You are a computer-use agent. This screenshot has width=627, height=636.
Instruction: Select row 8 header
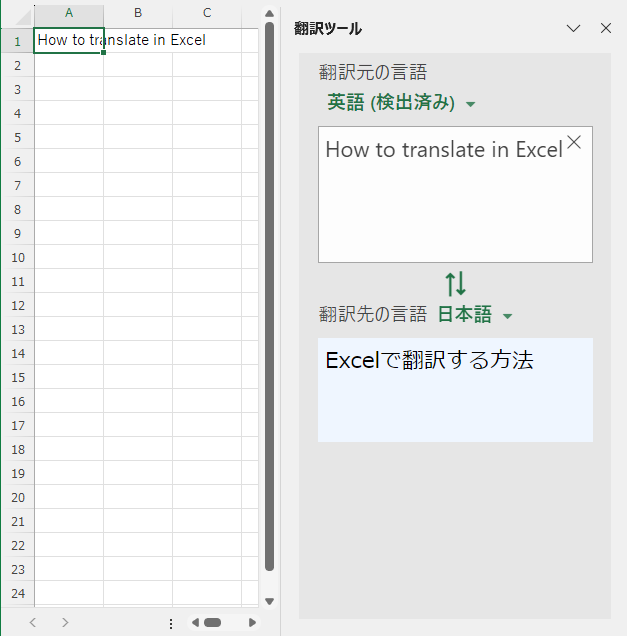[17, 209]
